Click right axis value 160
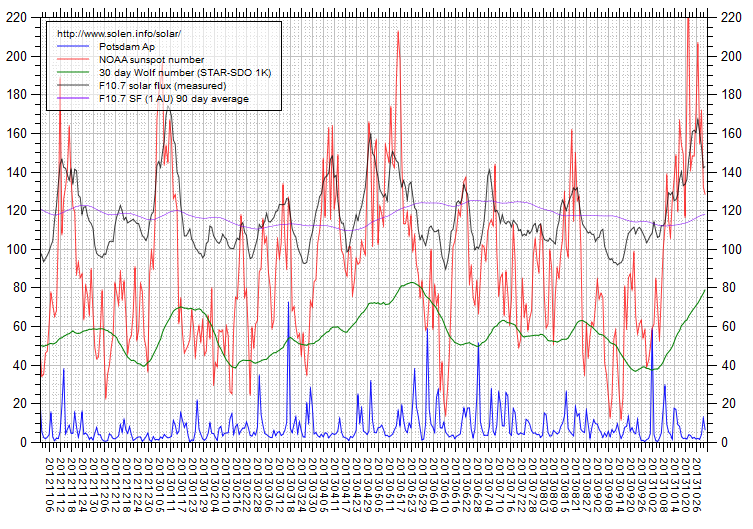 point(731,133)
